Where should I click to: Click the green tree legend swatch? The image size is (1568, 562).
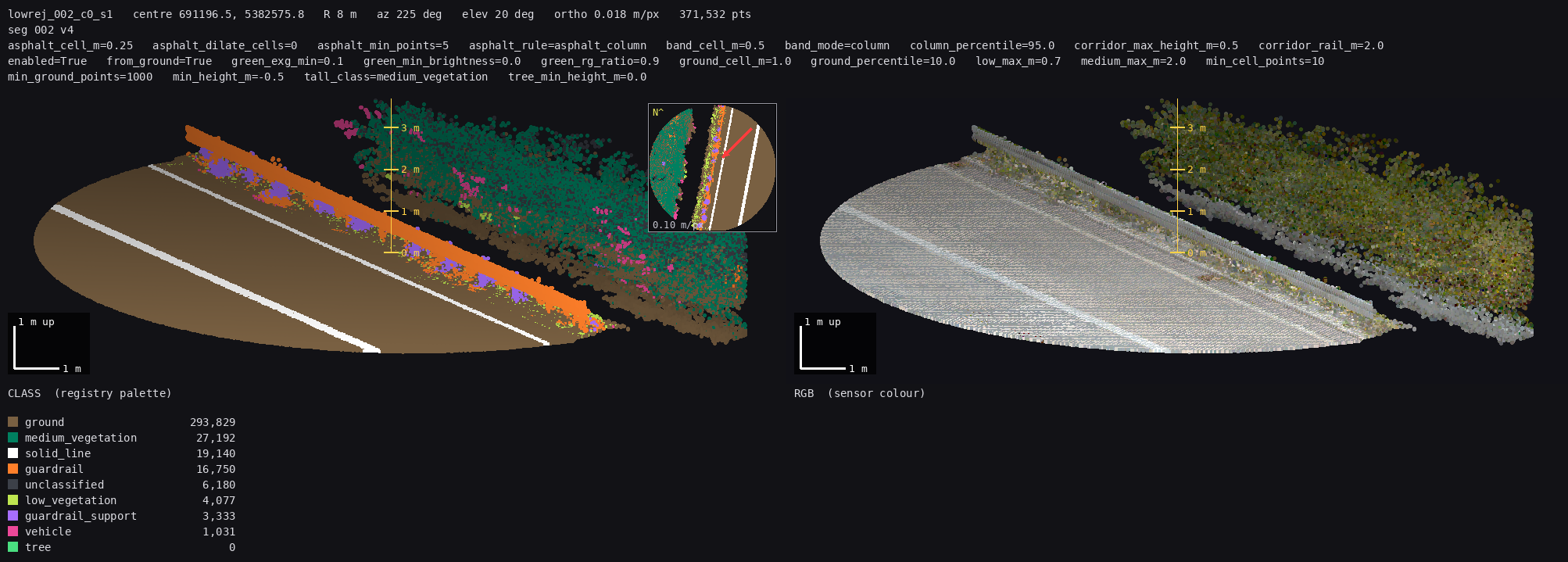pos(13,547)
